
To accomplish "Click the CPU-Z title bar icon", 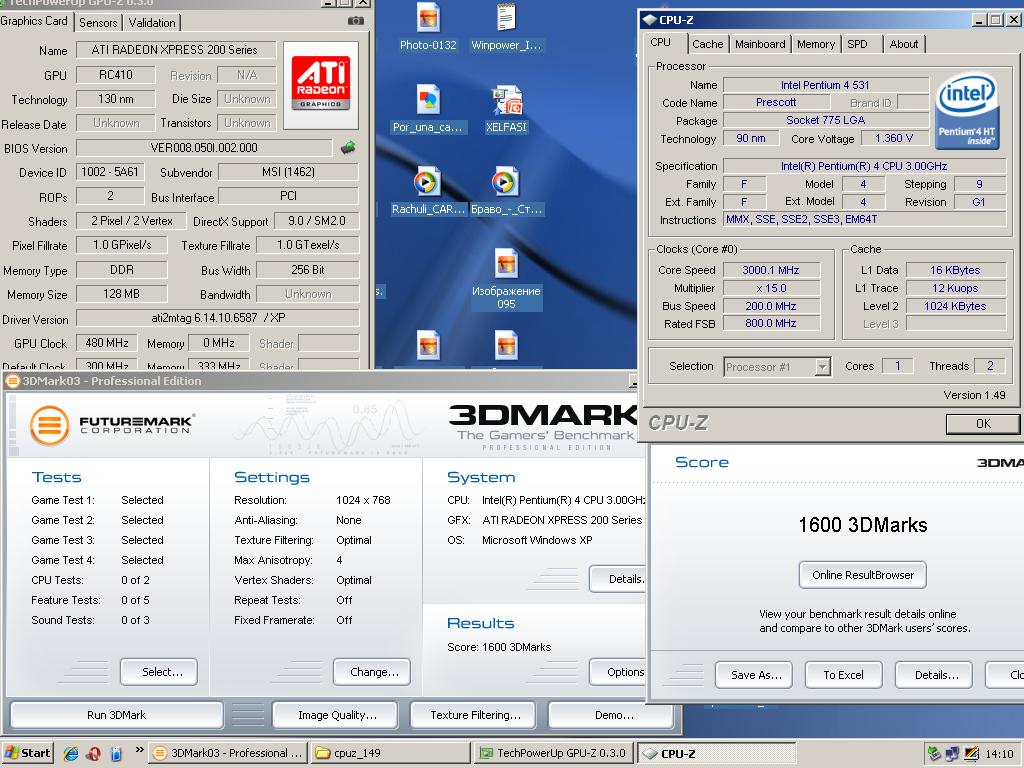I will pos(649,20).
